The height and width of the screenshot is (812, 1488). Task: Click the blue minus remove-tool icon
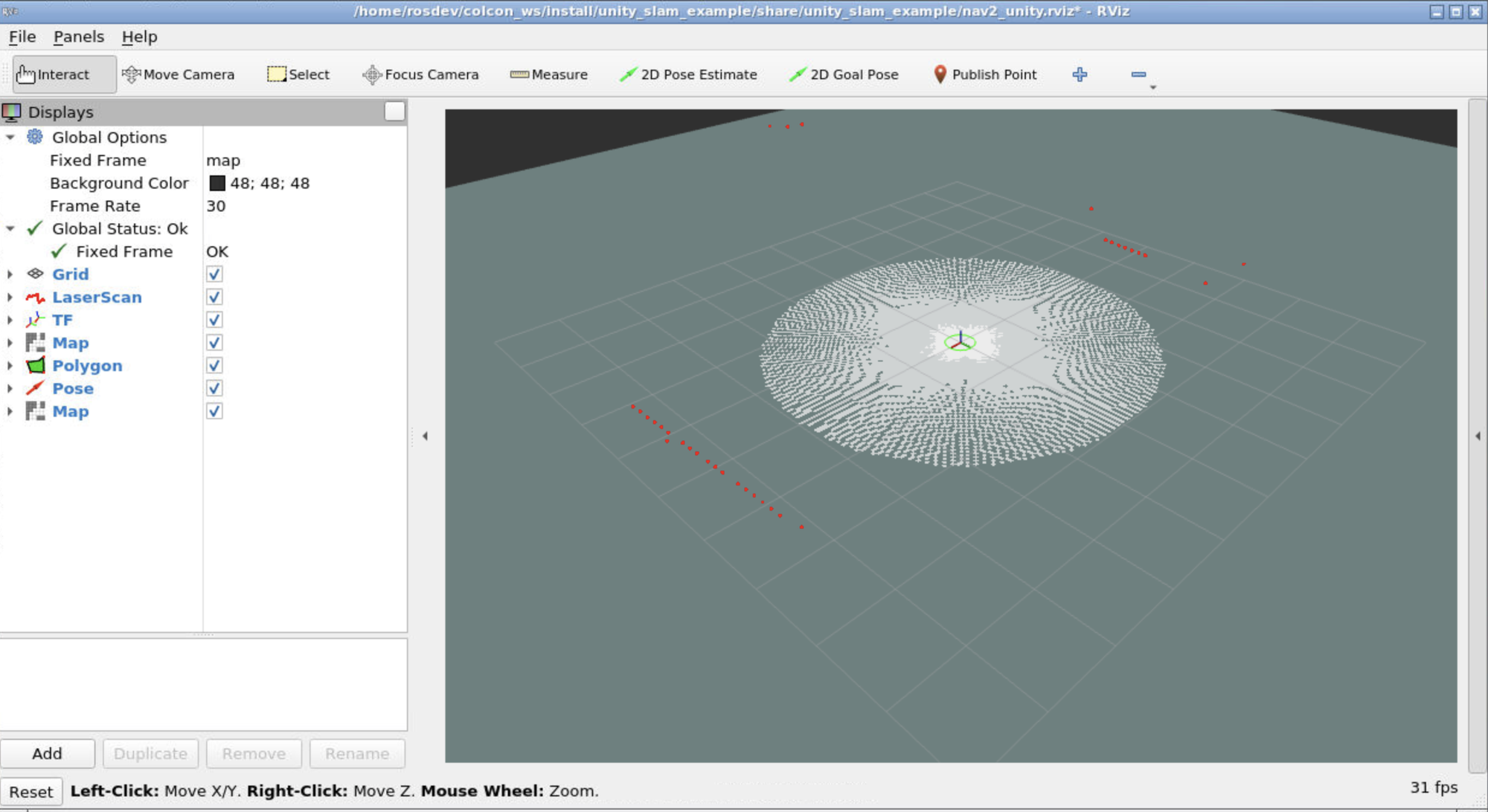[x=1138, y=74]
